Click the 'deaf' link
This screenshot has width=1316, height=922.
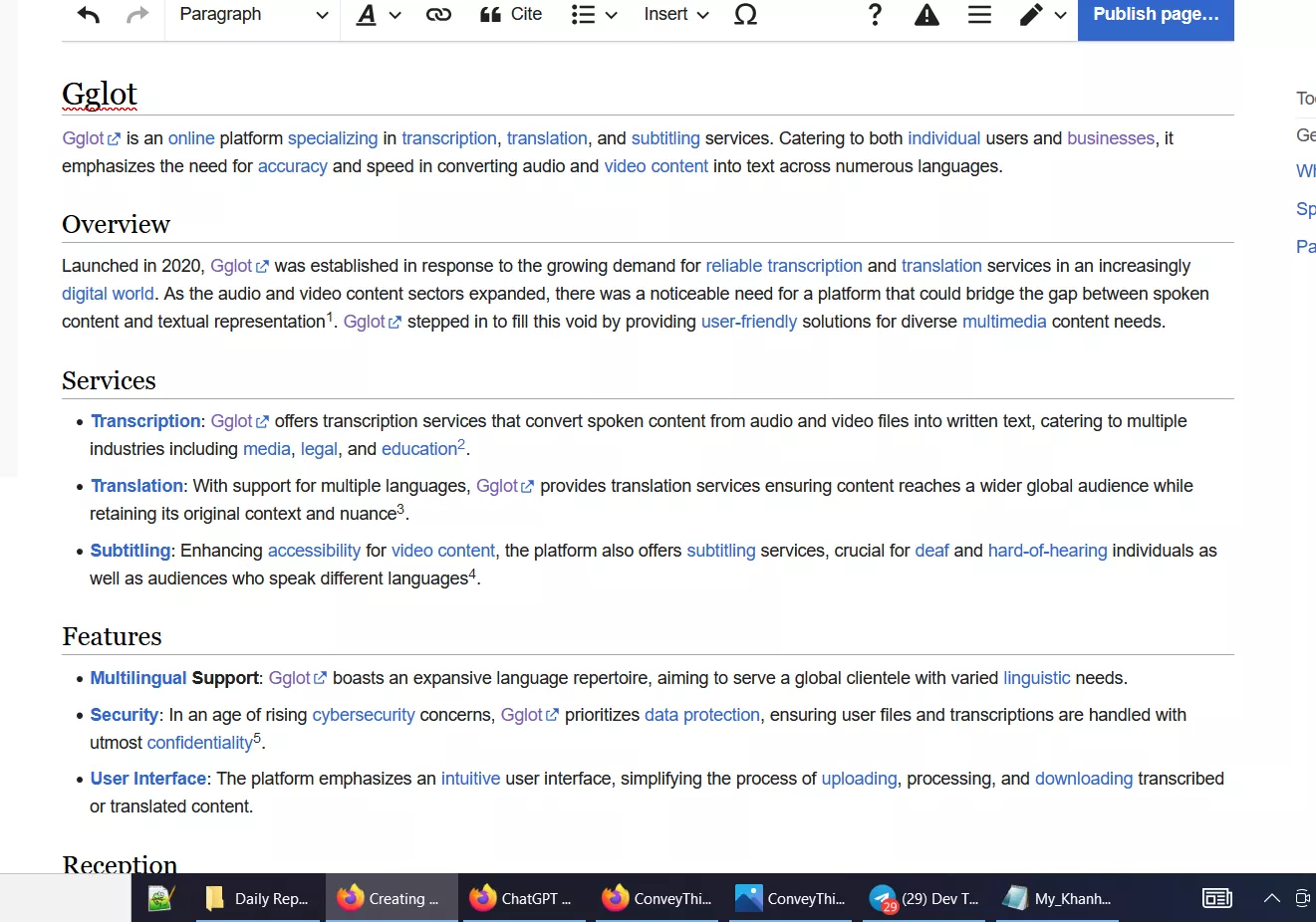(x=931, y=551)
